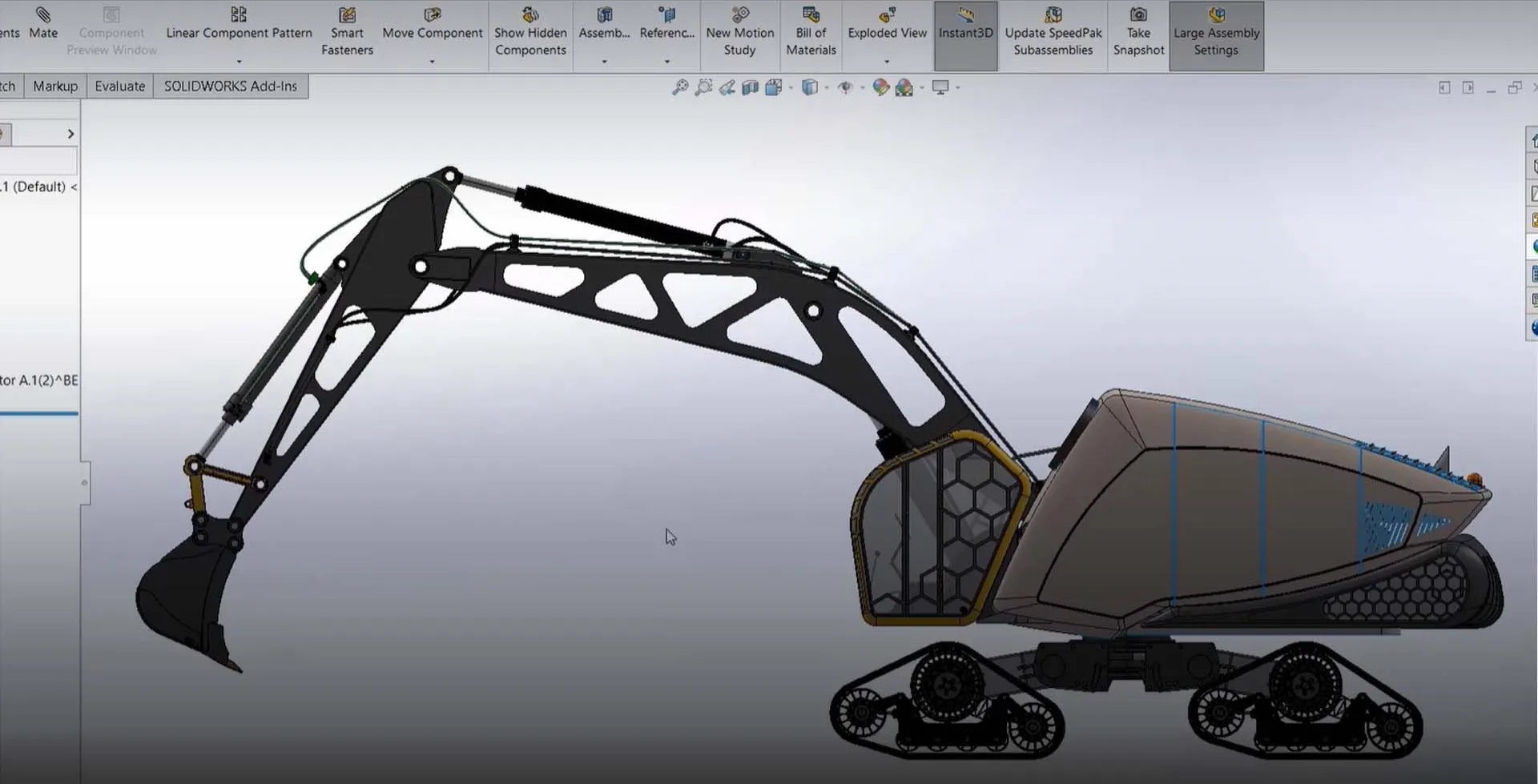Image resolution: width=1538 pixels, height=784 pixels.
Task: Open the SOLIDWORKS Resources home tab
Action: (1533, 140)
